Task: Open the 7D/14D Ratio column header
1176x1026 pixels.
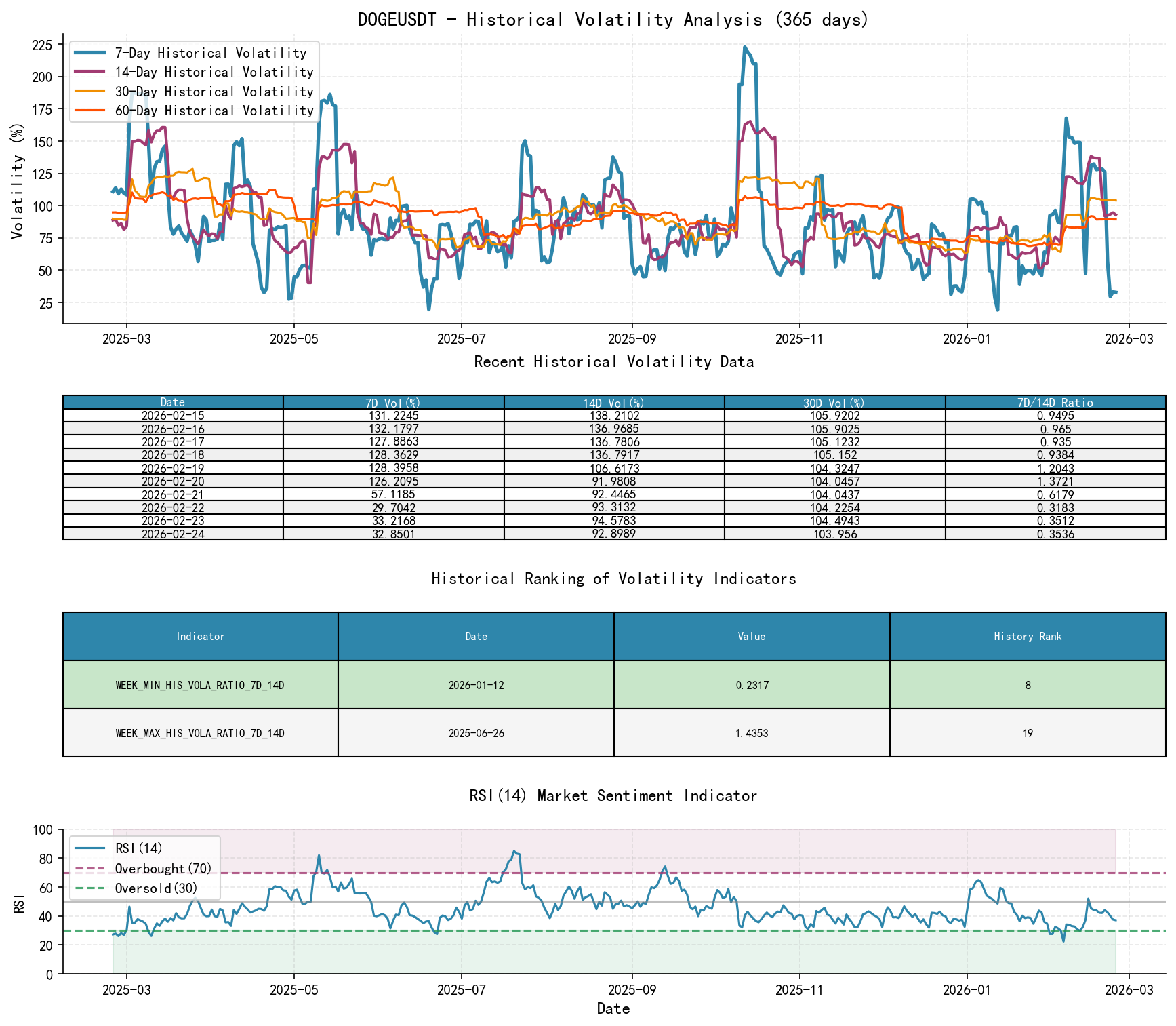Action: click(1059, 402)
